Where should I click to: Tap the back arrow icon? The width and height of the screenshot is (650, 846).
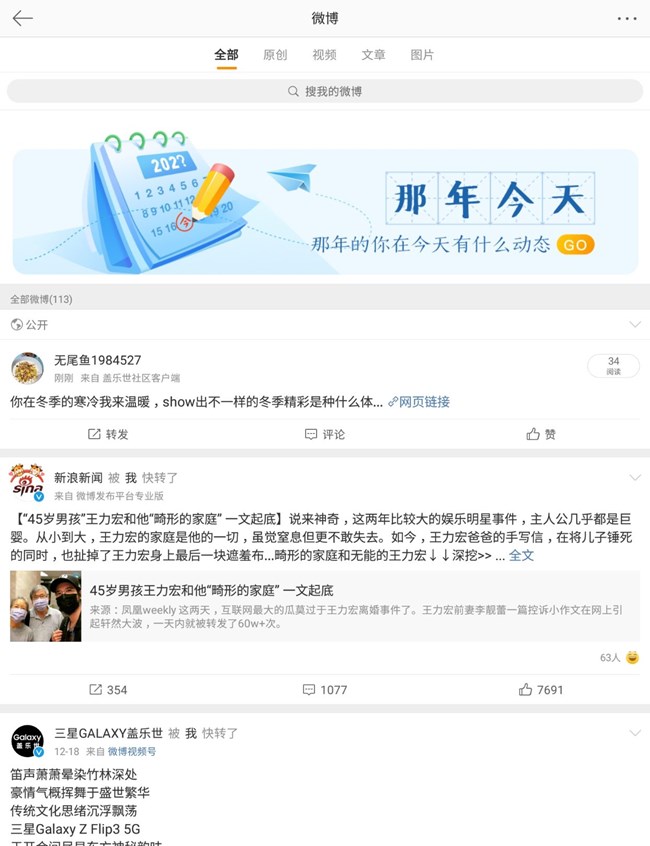tap(23, 18)
